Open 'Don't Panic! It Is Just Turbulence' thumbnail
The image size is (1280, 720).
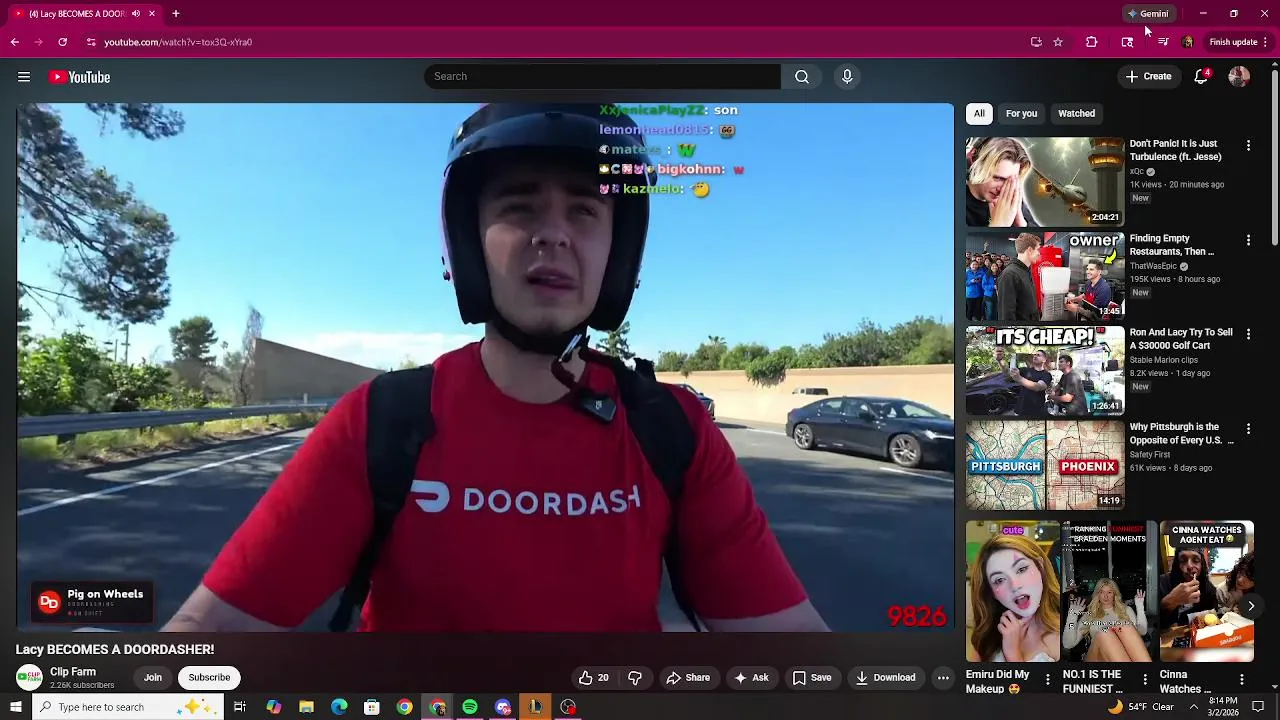click(x=1045, y=182)
